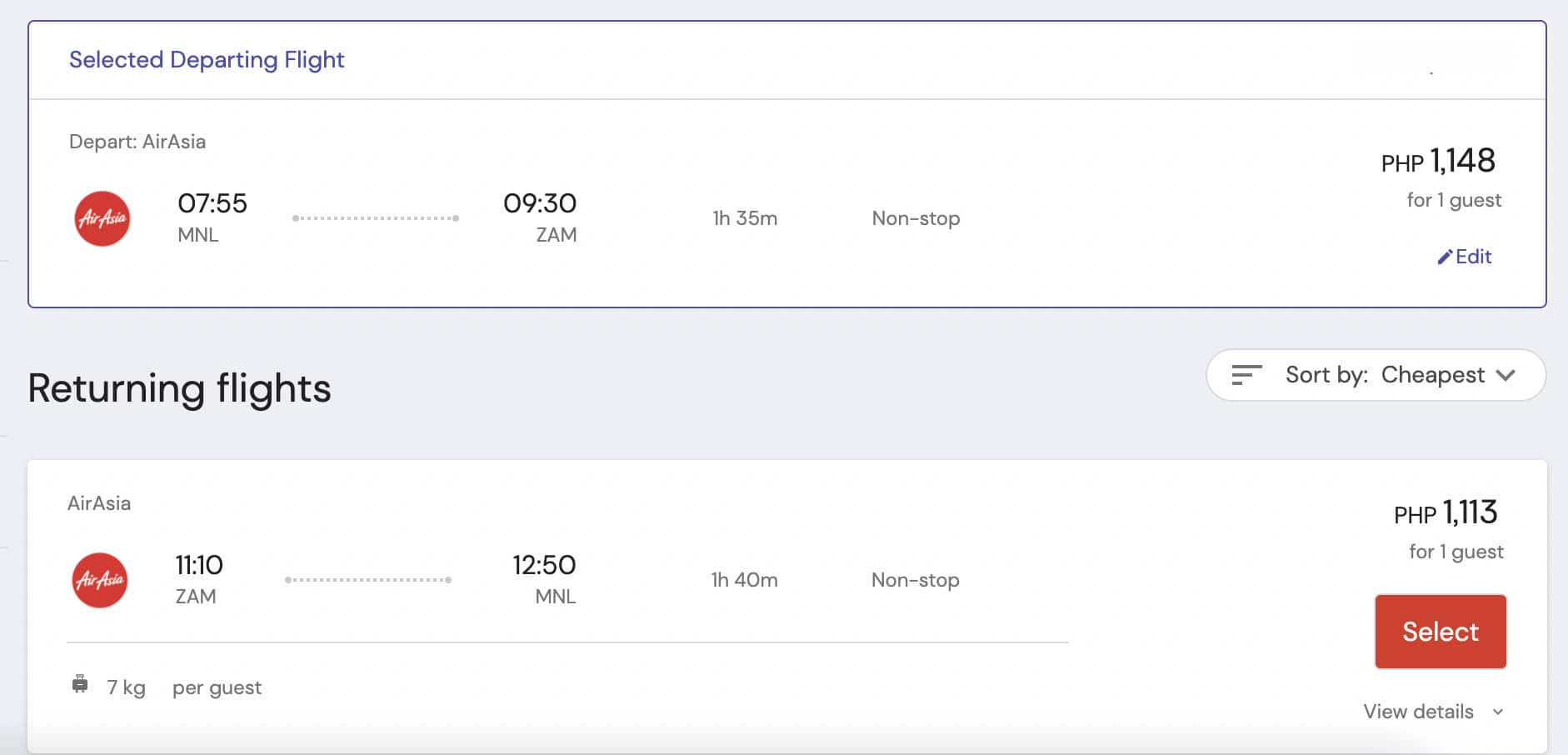Screen dimensions: 1568x755
Task: Click the Selected Departing Flight header
Action: coord(207,59)
